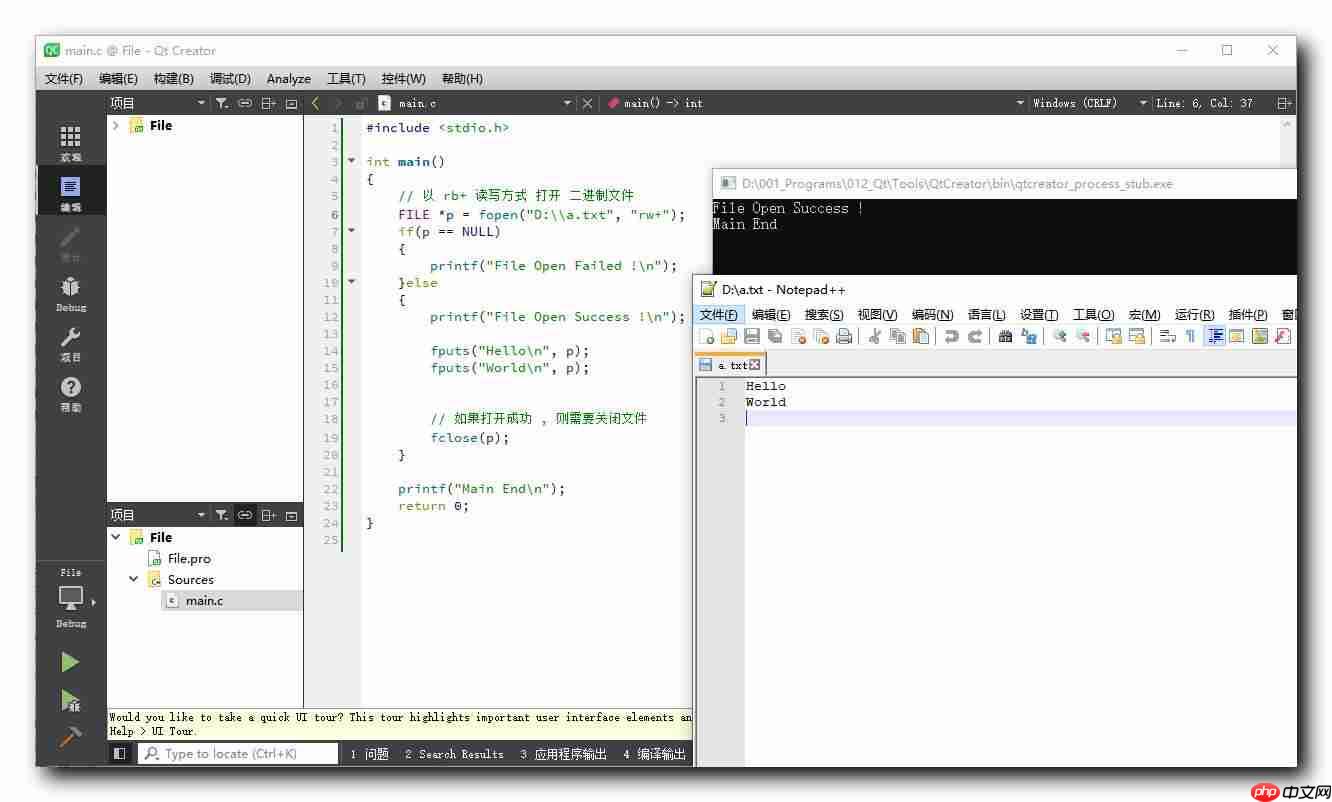Open the 搜索(S) menu in Notepad++
Viewport: 1332px width, 802px height.
824,315
